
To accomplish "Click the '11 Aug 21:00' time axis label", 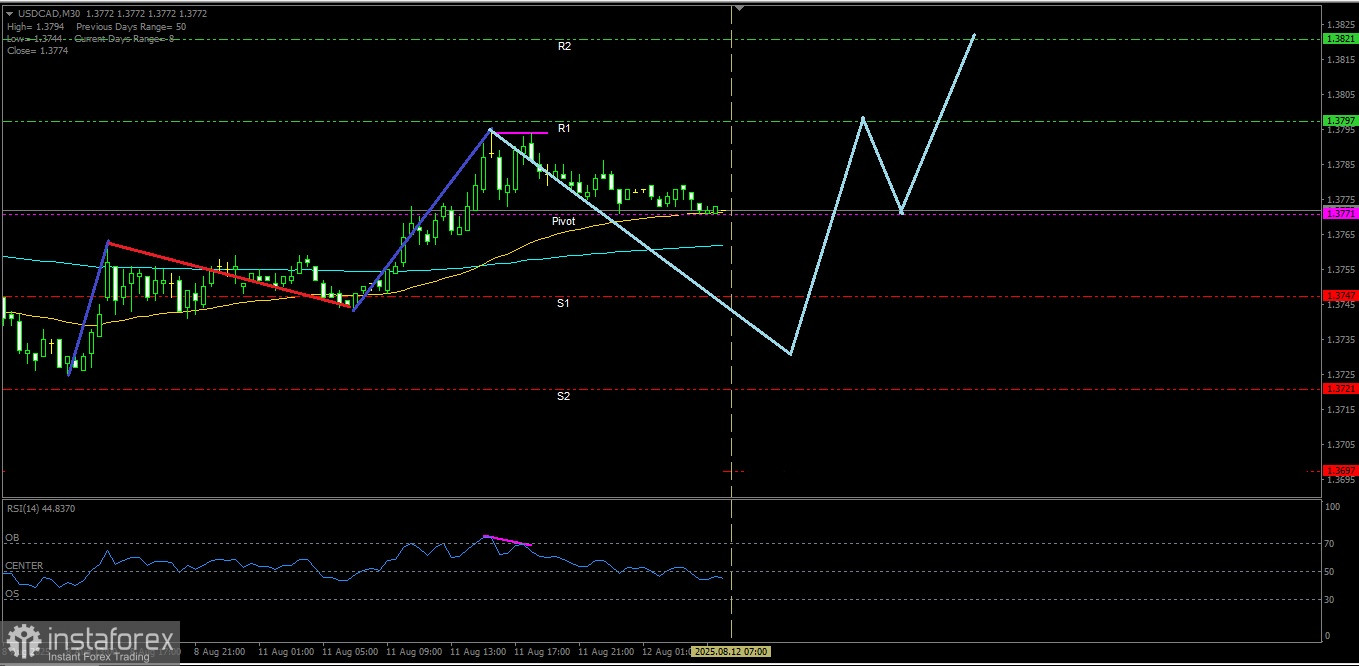I will point(606,652).
